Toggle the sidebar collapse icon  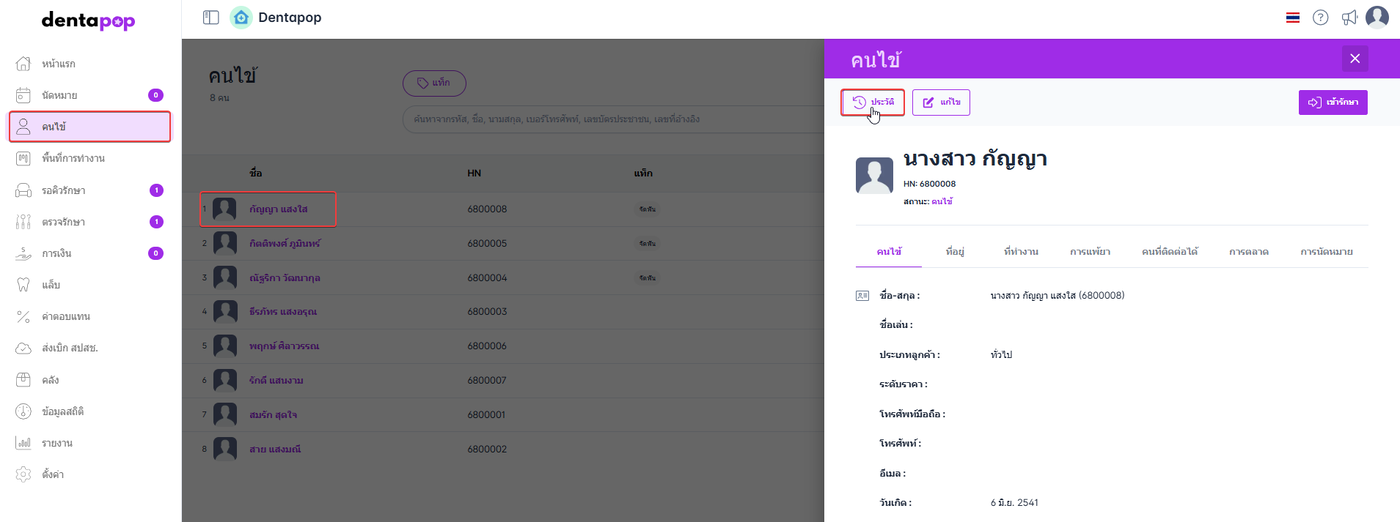[211, 17]
